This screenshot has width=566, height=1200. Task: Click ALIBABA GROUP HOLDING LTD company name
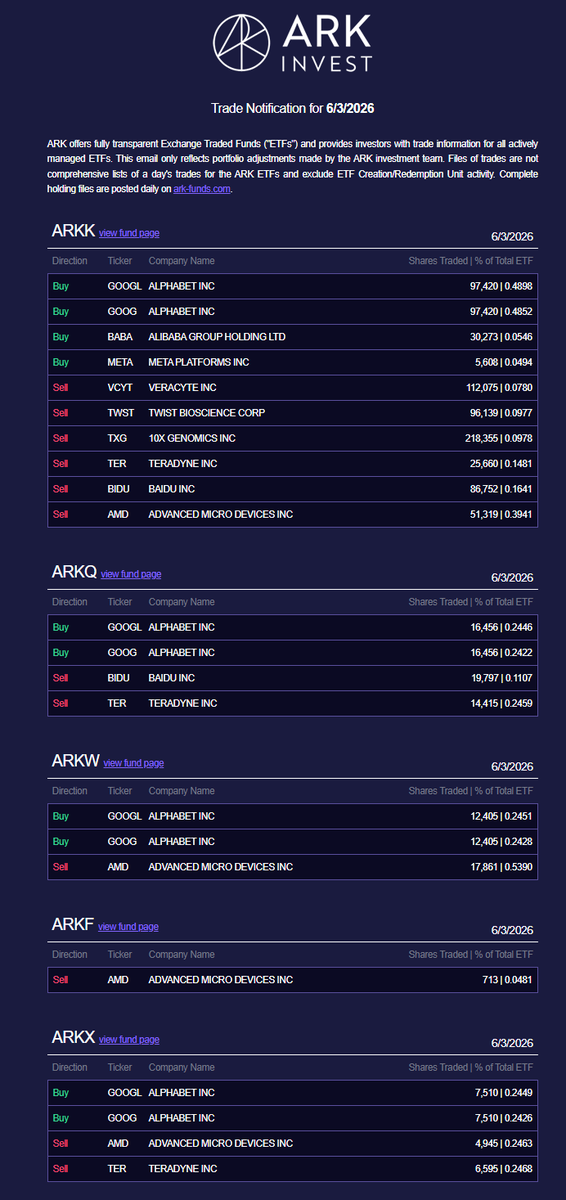217,337
